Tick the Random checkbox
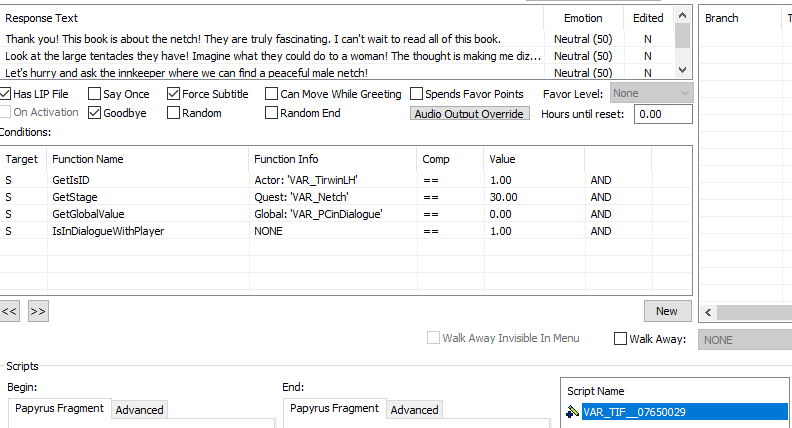 173,113
